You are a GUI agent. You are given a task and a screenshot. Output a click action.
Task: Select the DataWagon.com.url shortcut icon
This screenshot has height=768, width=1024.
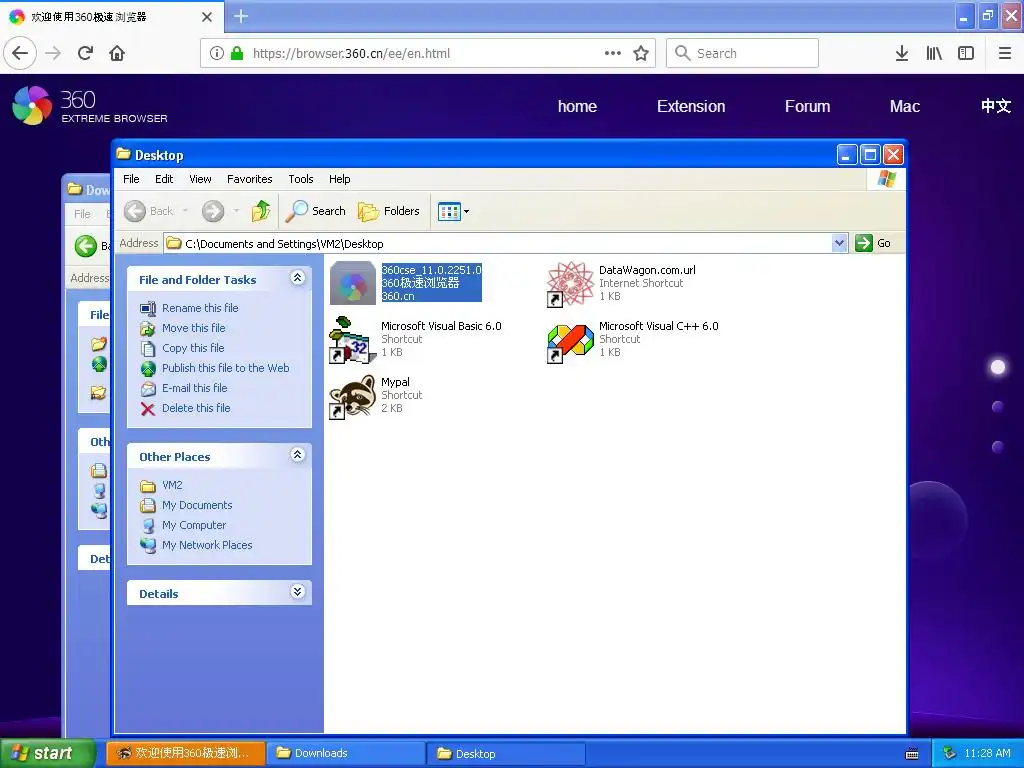tap(570, 283)
